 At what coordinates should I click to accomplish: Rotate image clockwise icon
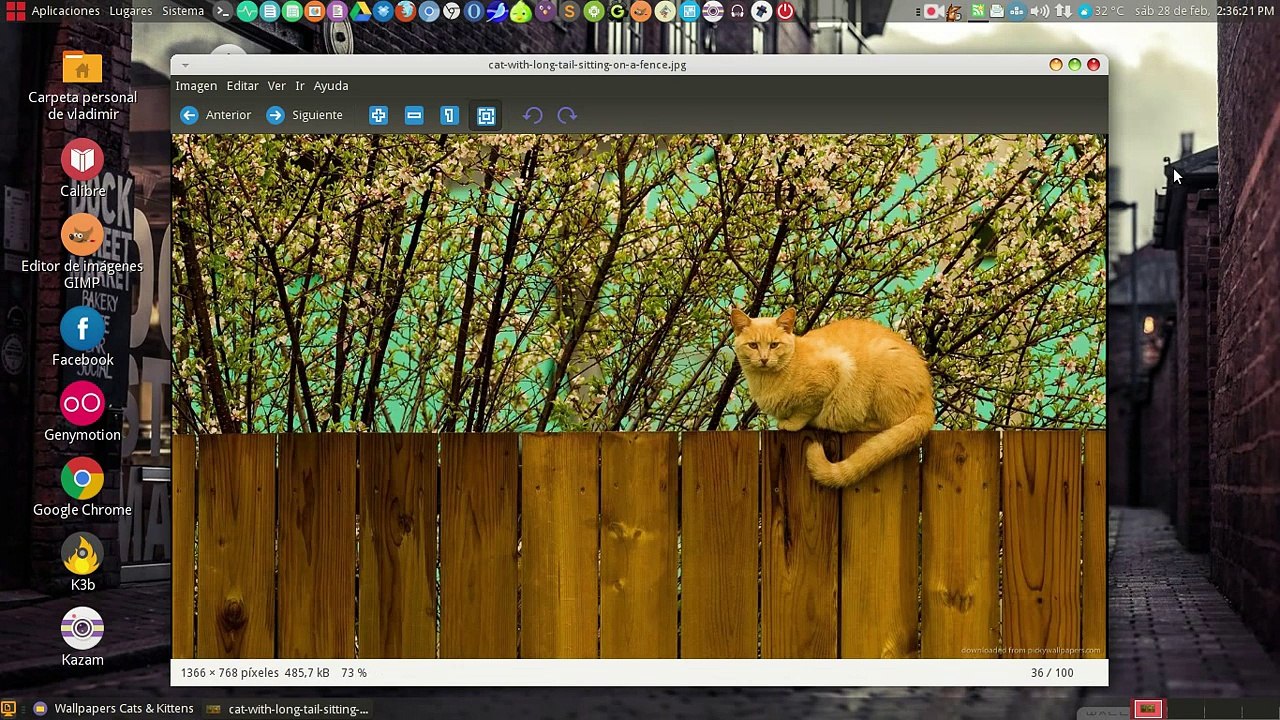pyautogui.click(x=567, y=116)
